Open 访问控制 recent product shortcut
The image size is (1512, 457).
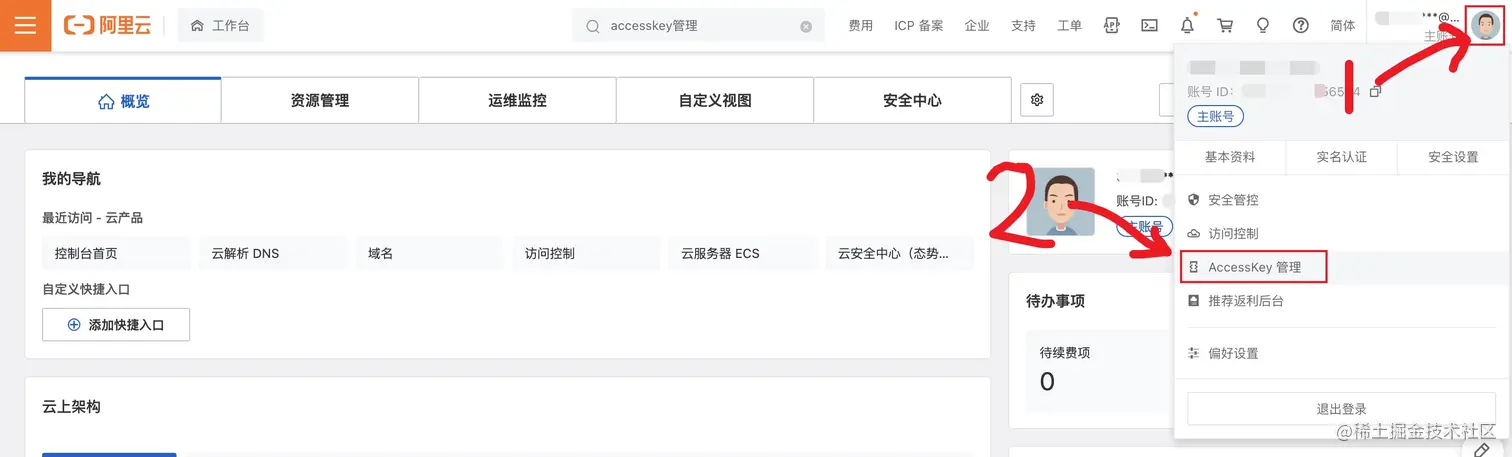[x=587, y=253]
